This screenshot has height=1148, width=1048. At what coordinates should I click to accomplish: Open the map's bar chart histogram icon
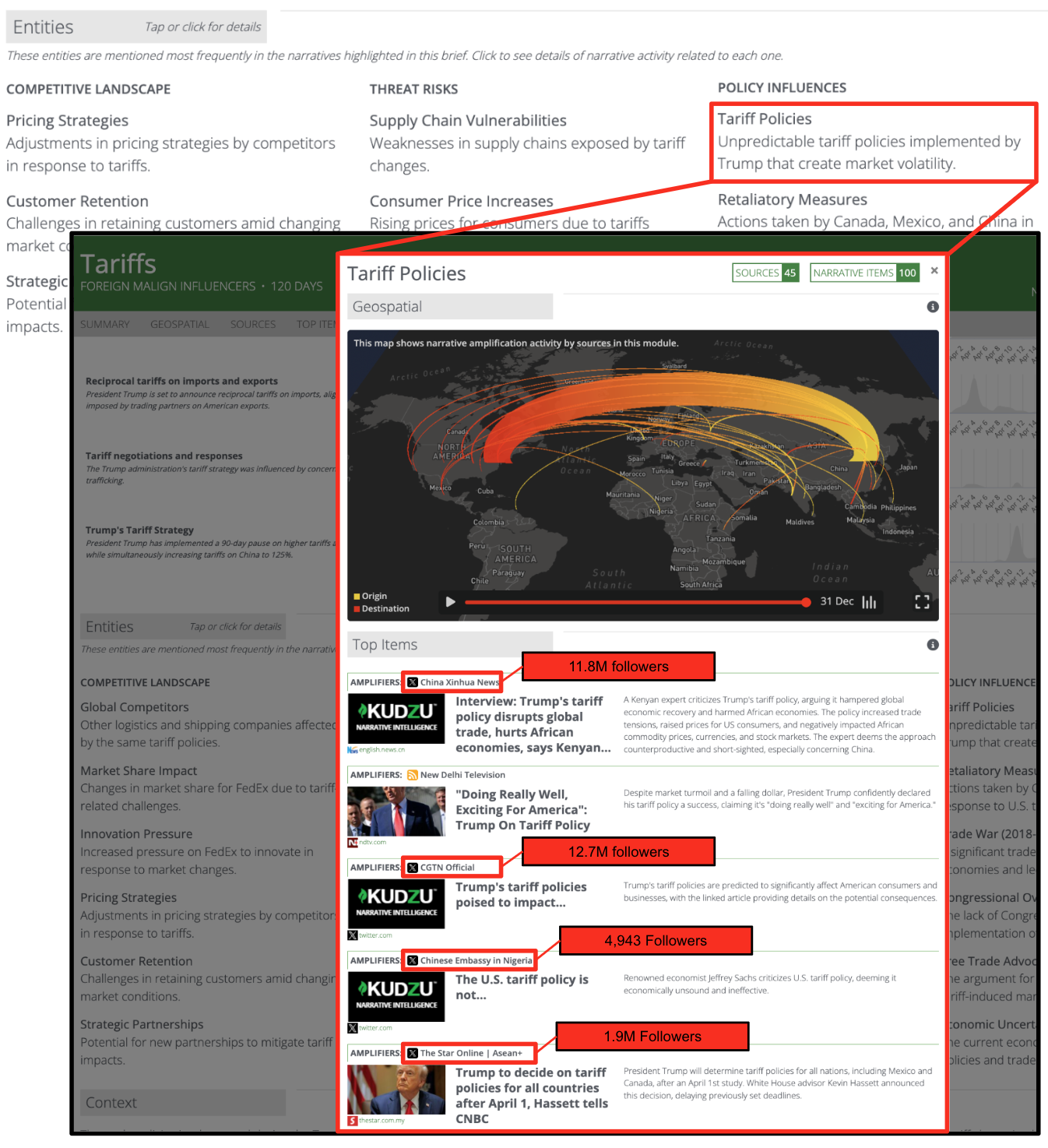point(869,602)
